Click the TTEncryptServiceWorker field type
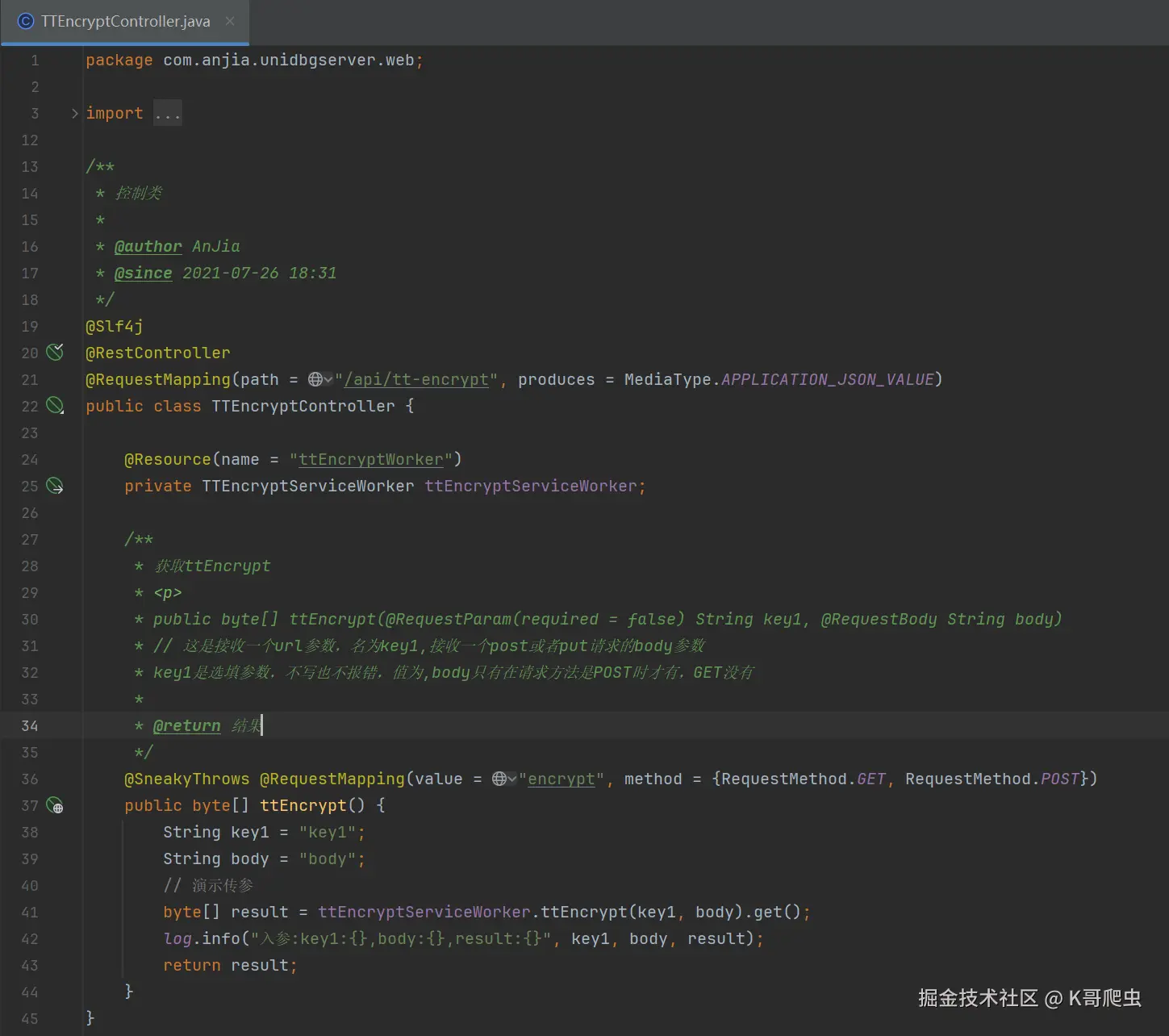The width and height of the screenshot is (1169, 1036). pyautogui.click(x=308, y=486)
